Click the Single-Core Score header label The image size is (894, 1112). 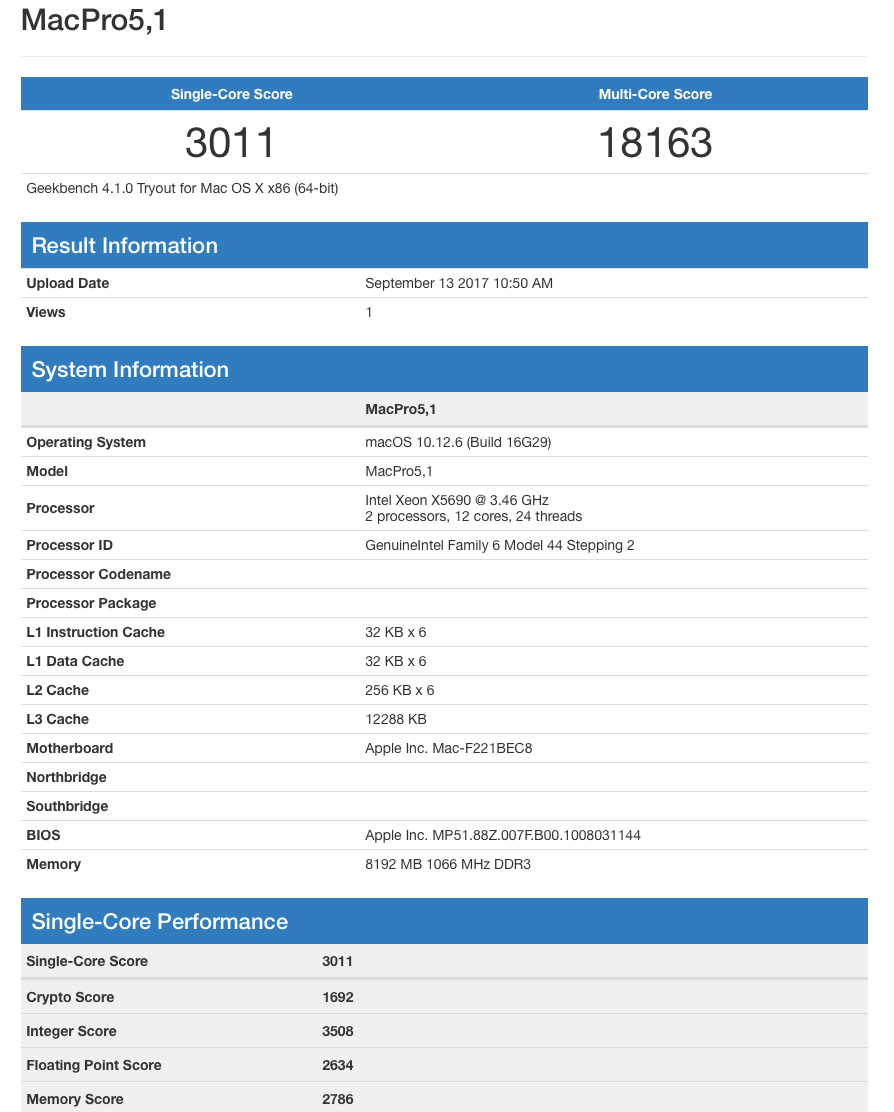click(x=231, y=94)
